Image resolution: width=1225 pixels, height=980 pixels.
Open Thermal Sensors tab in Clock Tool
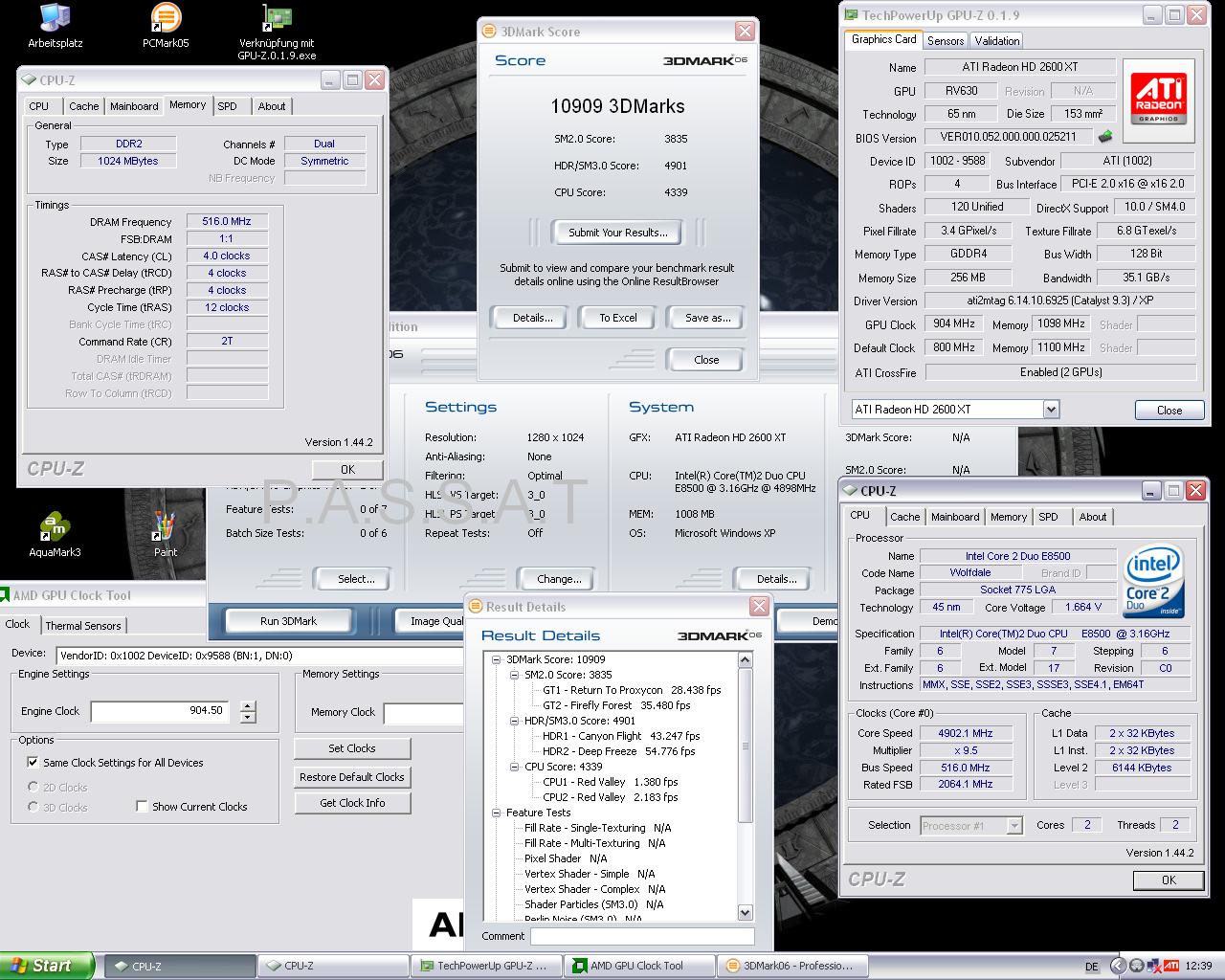(x=83, y=626)
